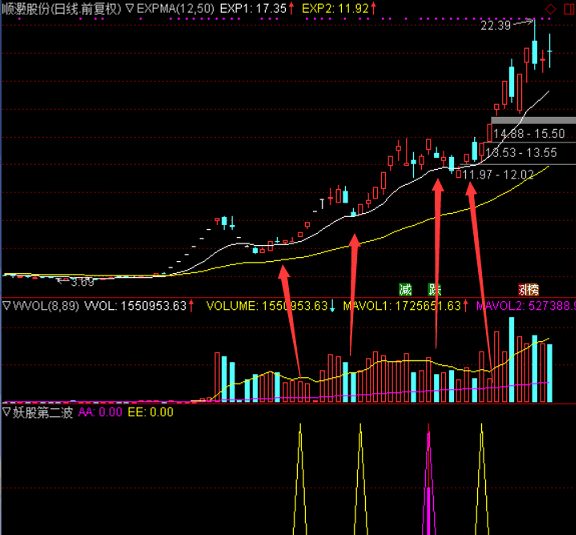The width and height of the screenshot is (576, 535).
Task: Click the 22.39 high price label
Action: pyautogui.click(x=496, y=25)
